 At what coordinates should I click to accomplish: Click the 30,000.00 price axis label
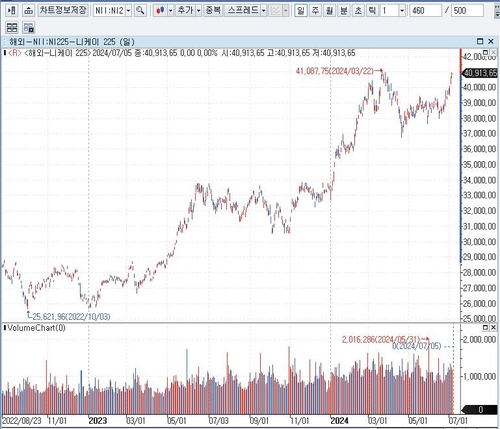480,242
